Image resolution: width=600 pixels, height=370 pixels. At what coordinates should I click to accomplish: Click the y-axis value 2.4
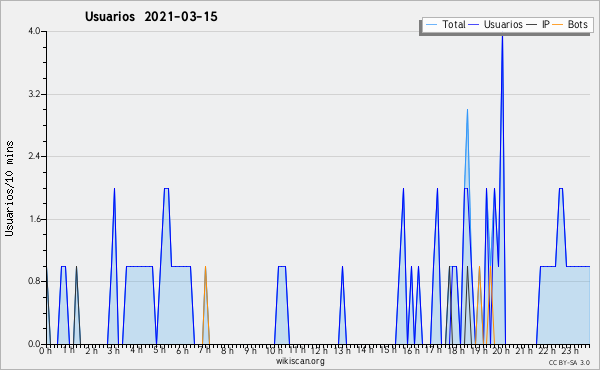pos(34,156)
